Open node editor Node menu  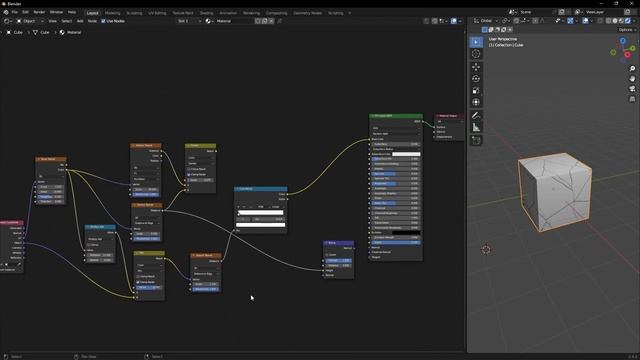pos(92,21)
